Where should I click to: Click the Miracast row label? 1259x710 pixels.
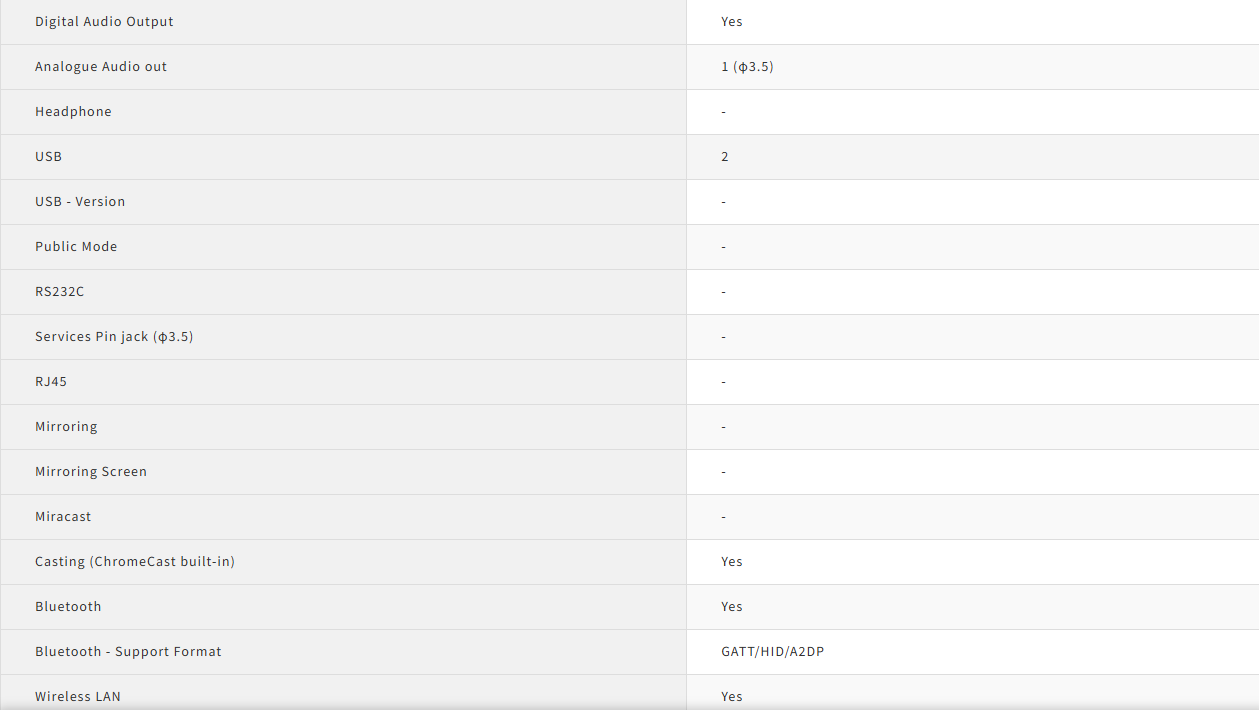coord(63,517)
